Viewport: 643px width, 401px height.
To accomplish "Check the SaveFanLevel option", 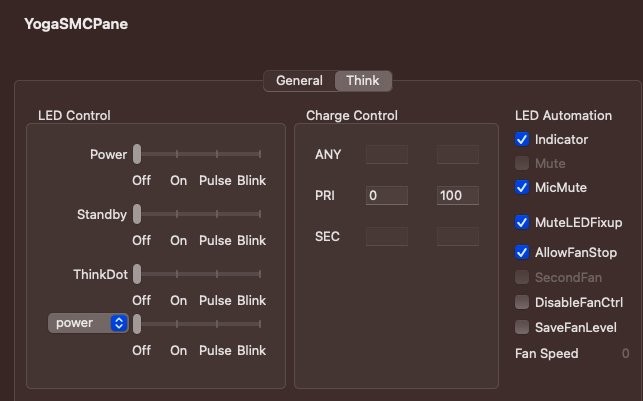I will pyautogui.click(x=522, y=327).
